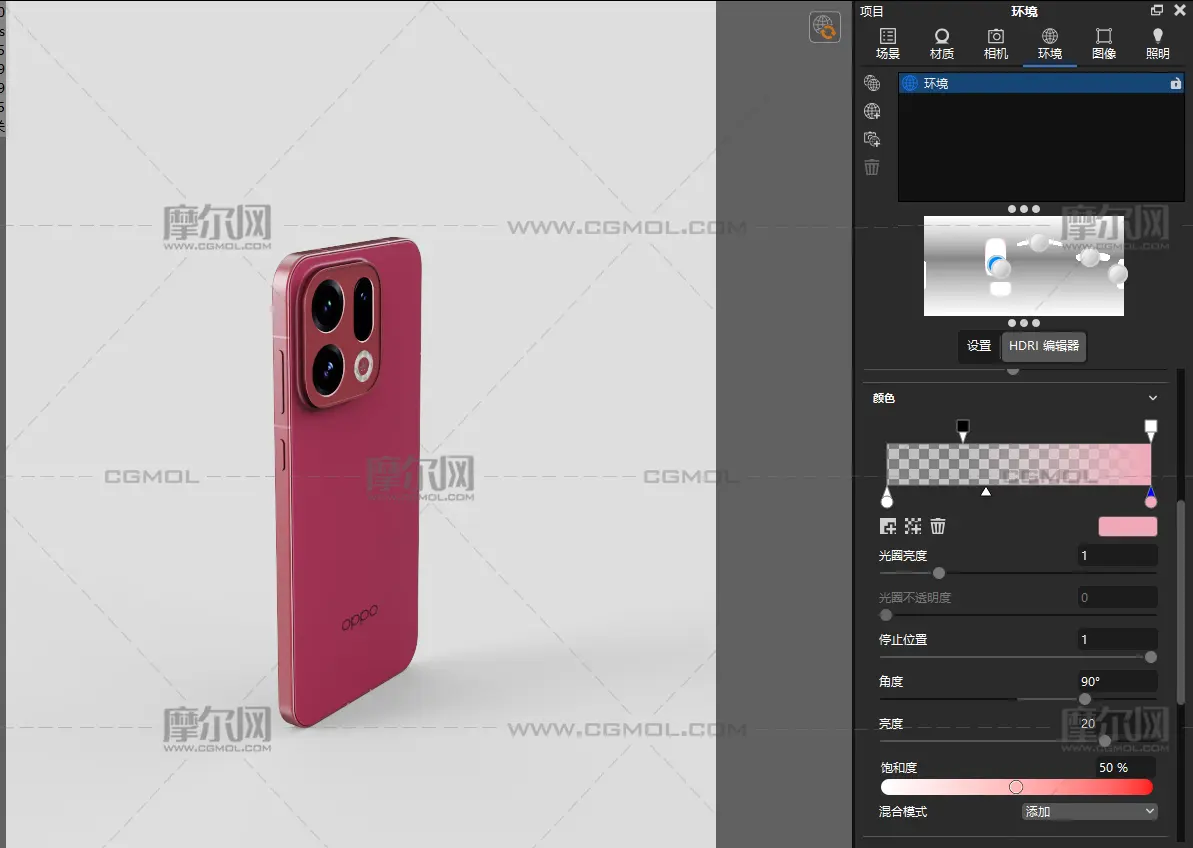Click the dotted-square icon below the gradient
Viewport: 1193px width, 848px height.
913,526
